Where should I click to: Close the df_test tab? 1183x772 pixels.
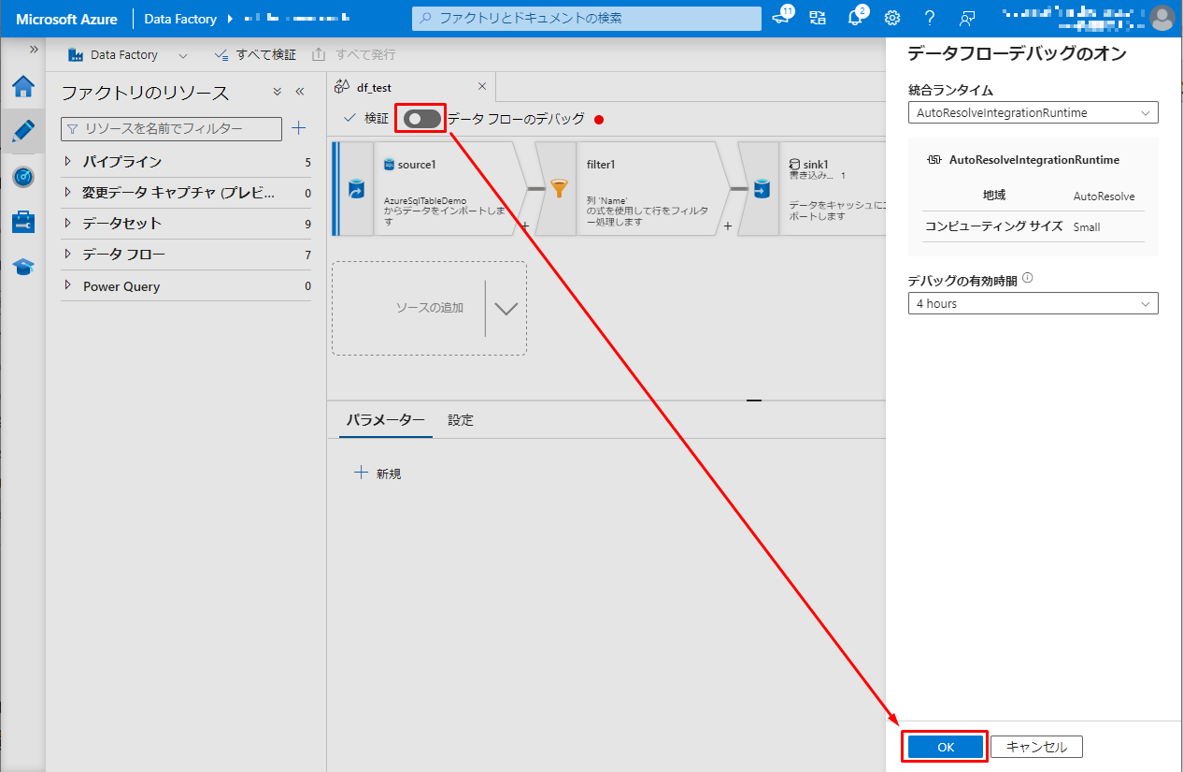[482, 87]
